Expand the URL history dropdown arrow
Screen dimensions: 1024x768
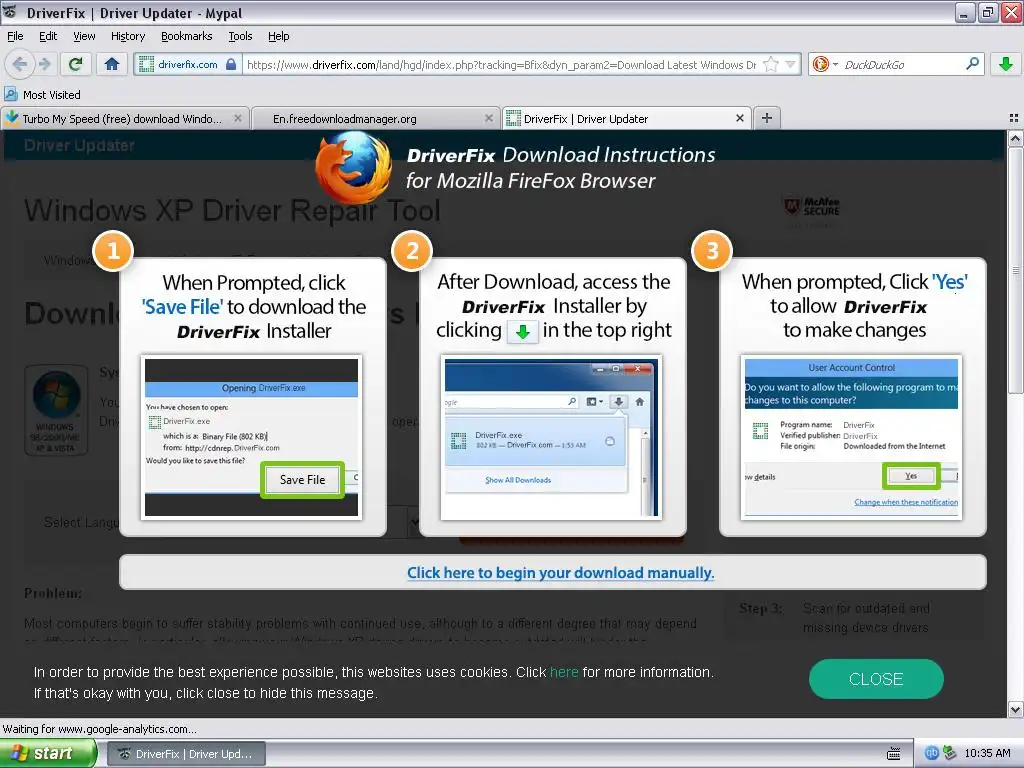click(x=790, y=64)
